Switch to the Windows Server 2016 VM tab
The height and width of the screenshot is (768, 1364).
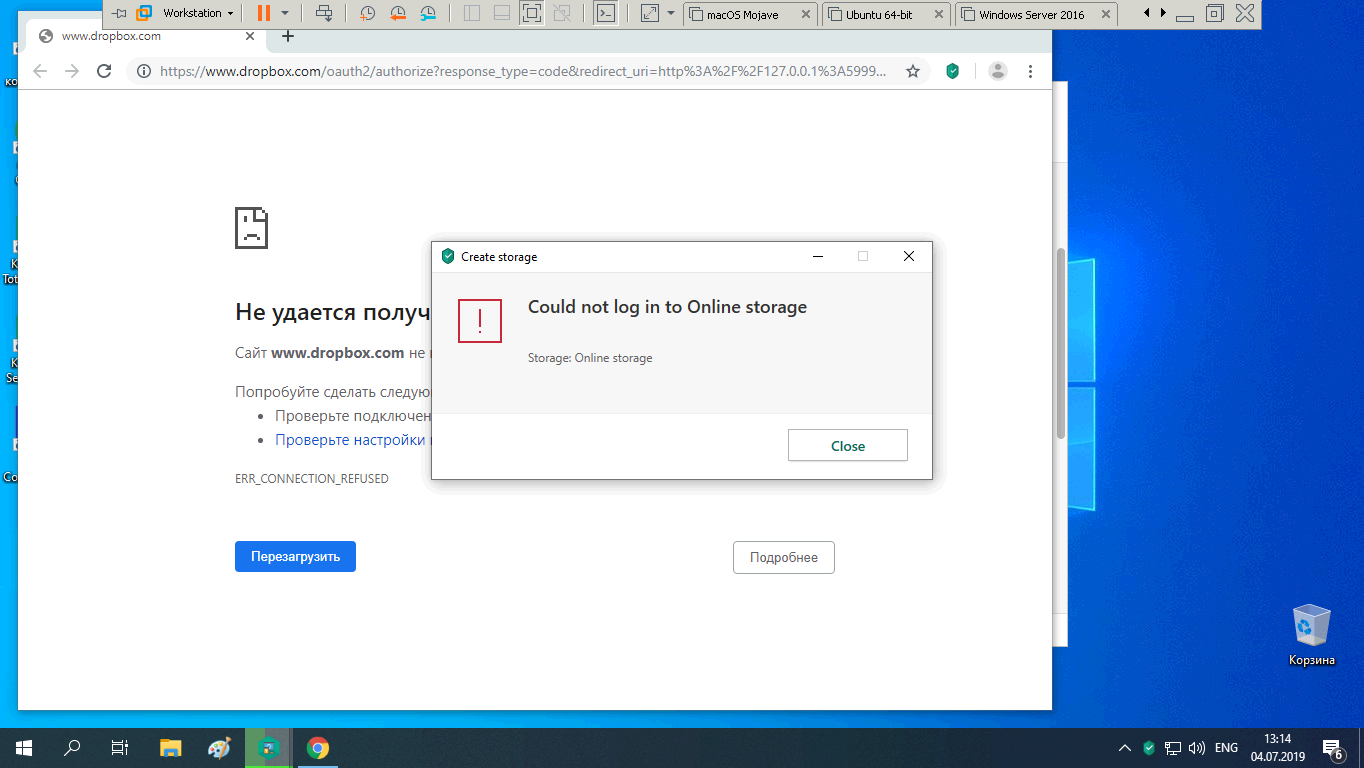[x=1037, y=15]
